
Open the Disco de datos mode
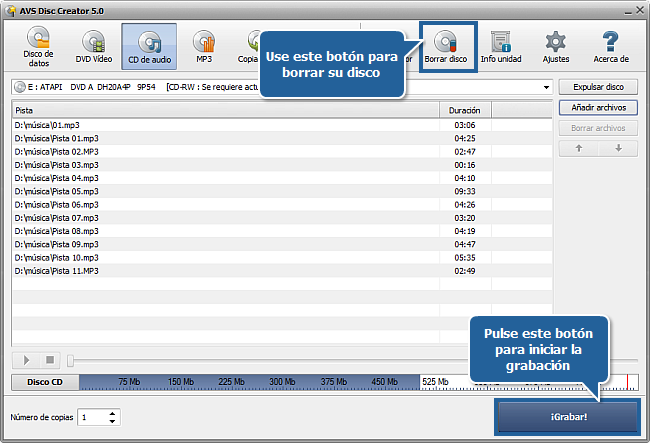coord(39,46)
